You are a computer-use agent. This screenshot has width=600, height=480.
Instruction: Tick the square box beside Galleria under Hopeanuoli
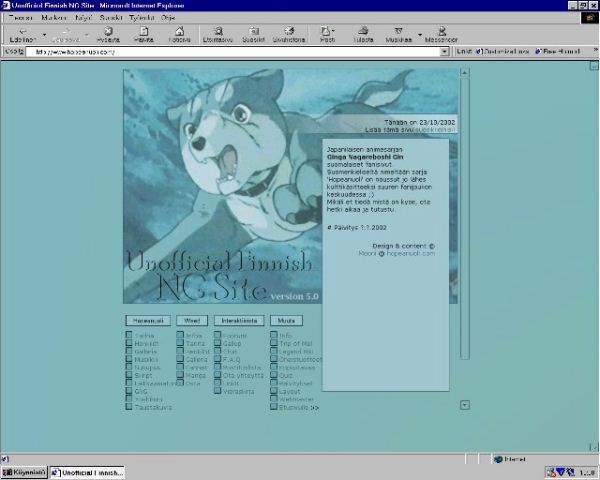[x=128, y=353]
